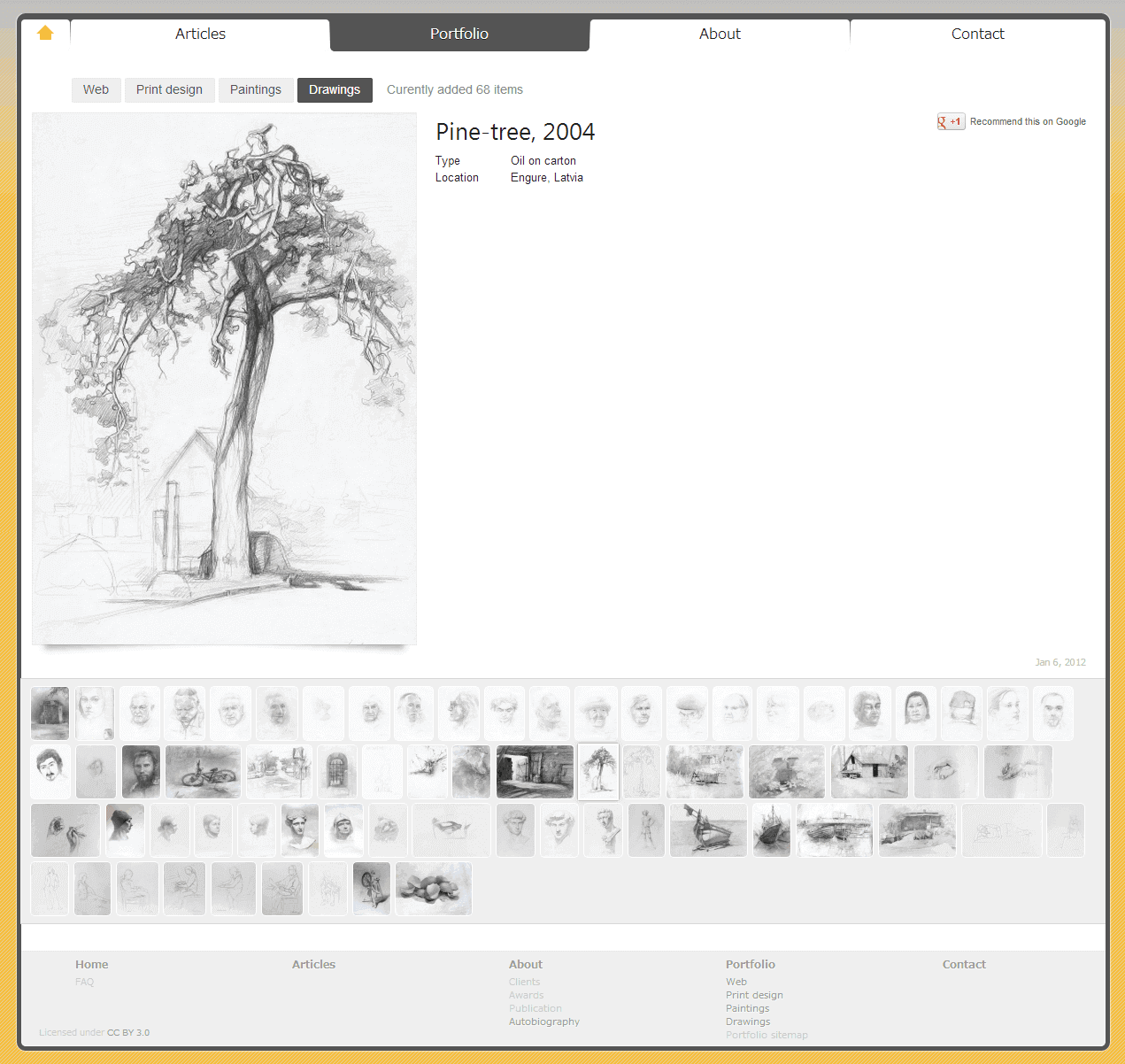
Task: Open the About tab
Action: (x=720, y=34)
